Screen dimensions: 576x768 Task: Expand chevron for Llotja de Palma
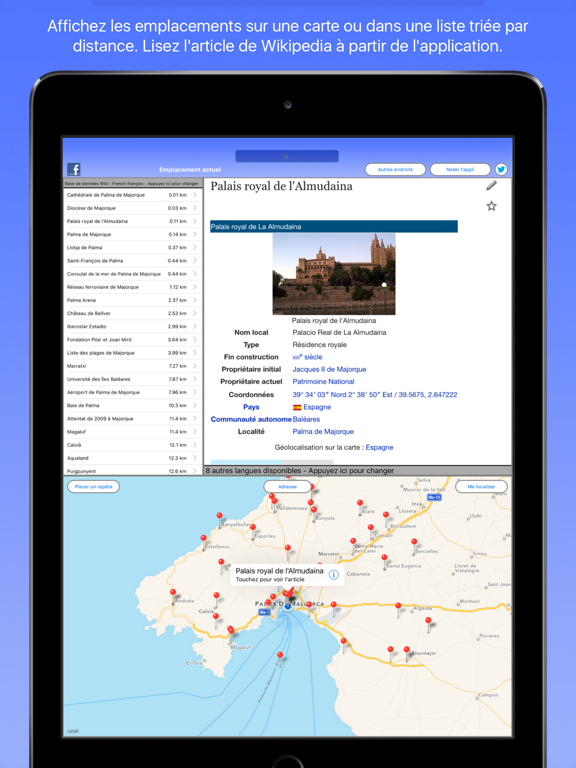[x=194, y=247]
